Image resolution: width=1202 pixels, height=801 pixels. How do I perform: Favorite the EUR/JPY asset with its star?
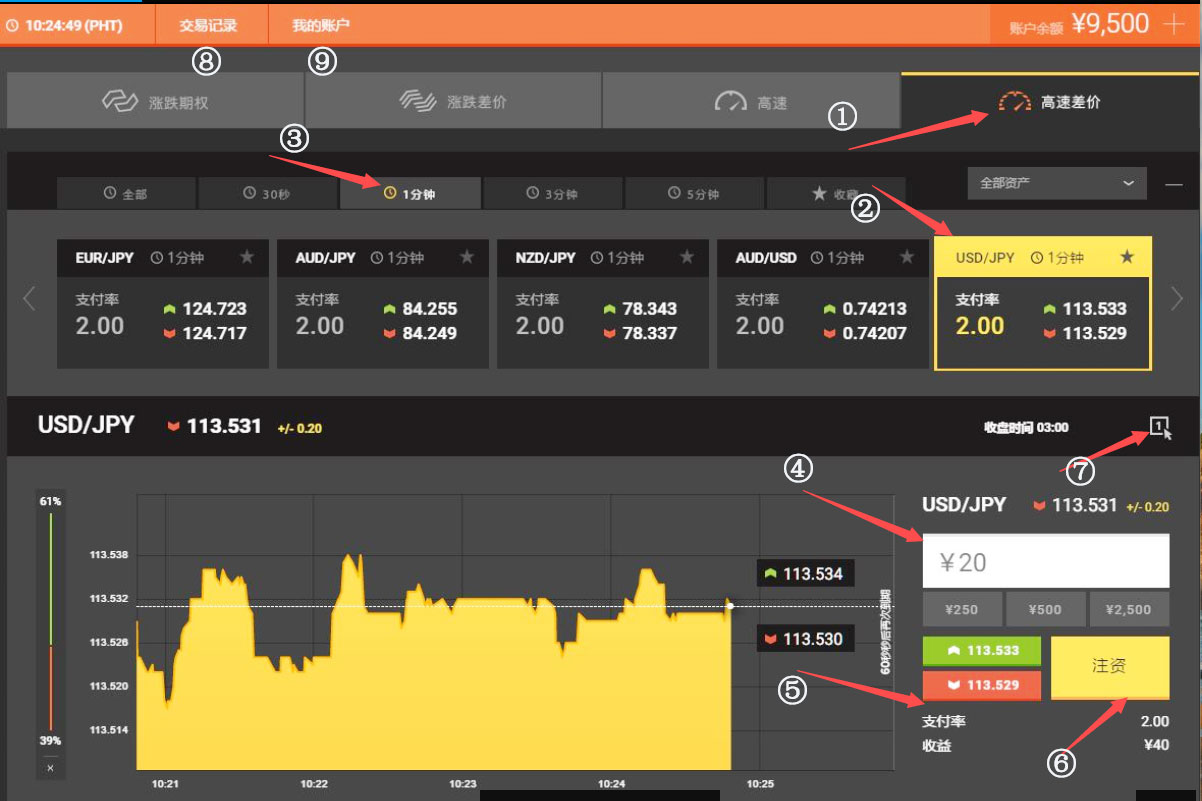click(247, 257)
